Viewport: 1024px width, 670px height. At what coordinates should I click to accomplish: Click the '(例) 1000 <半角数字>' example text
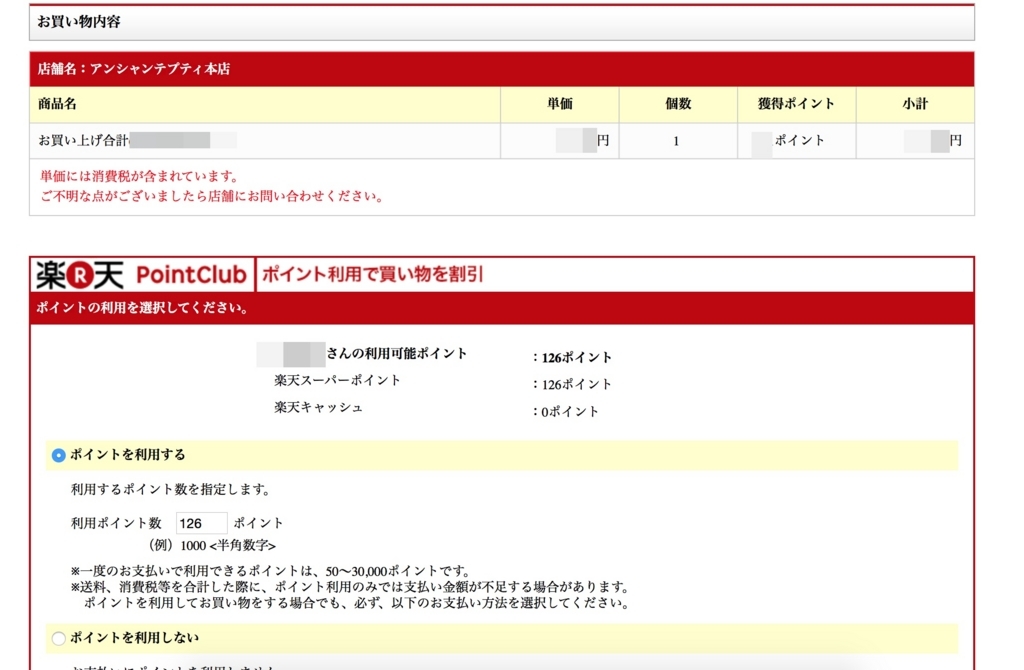212,545
